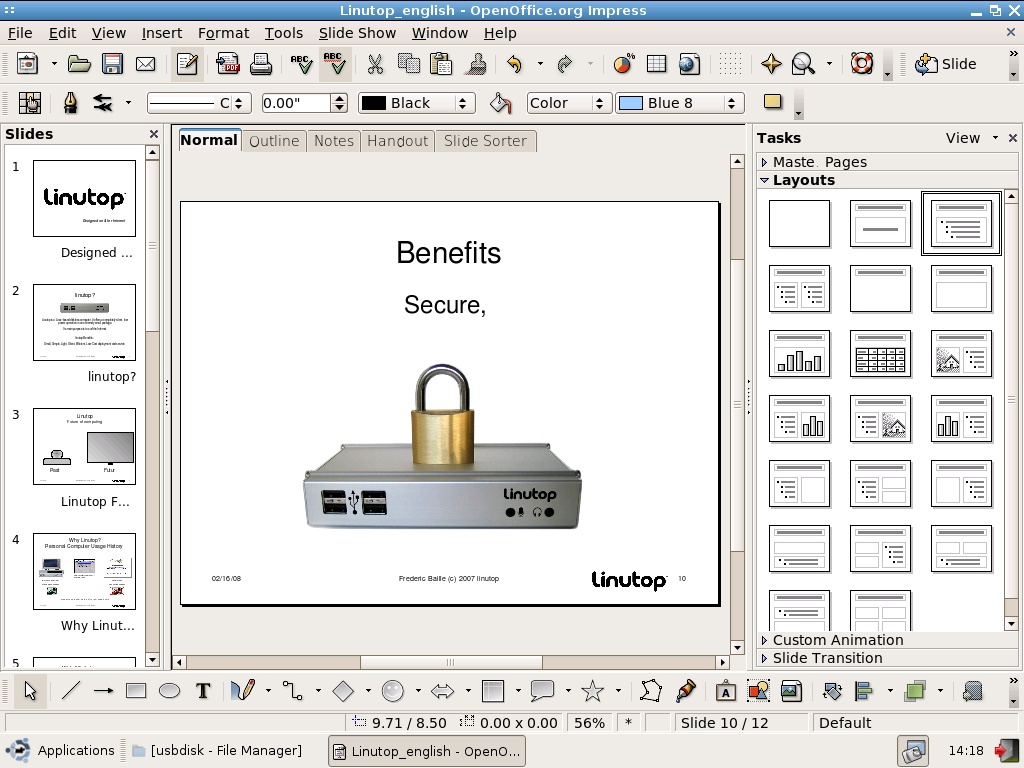1024x768 pixels.
Task: Click the line width 0.00" field
Action: 296,103
